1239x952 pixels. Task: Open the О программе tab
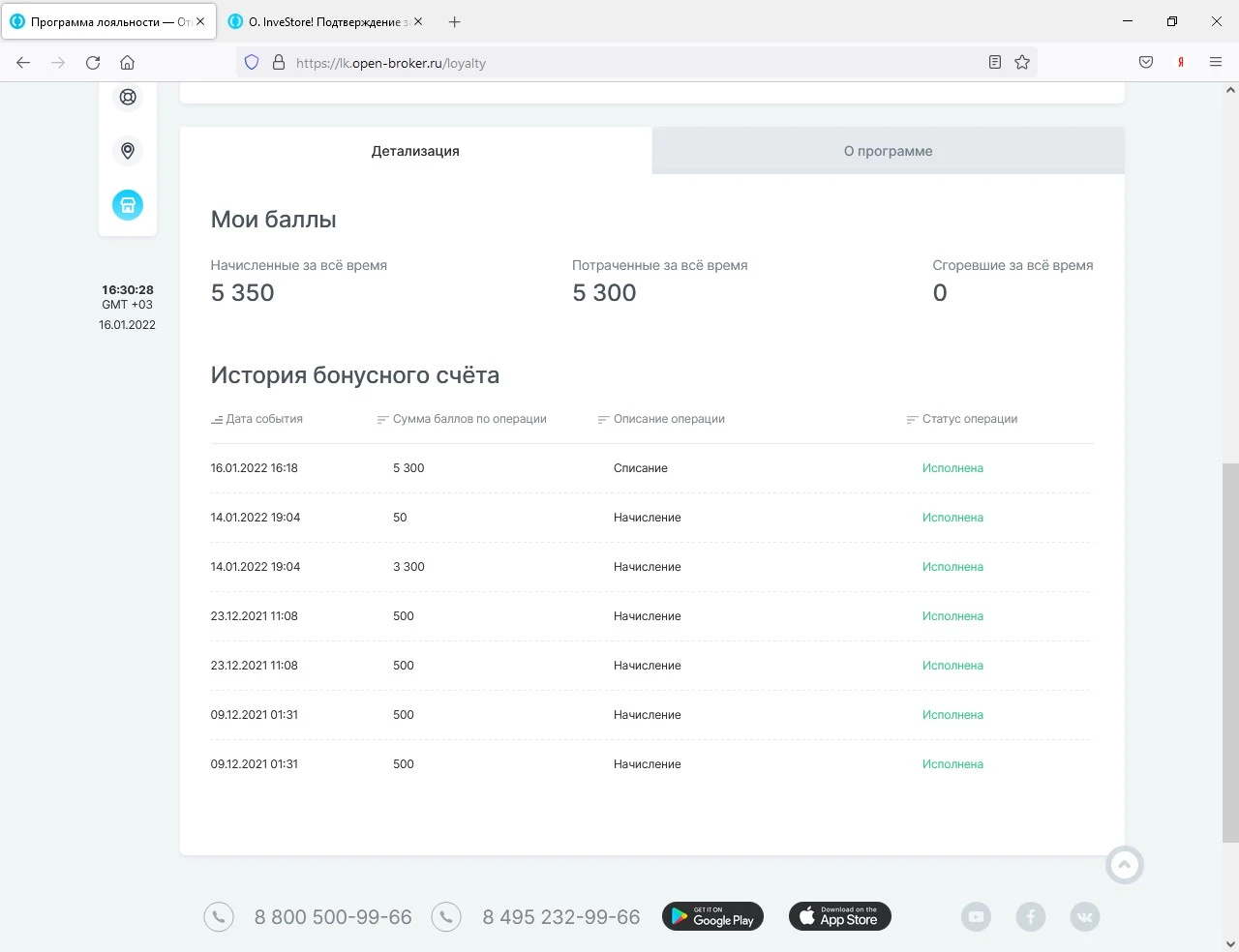[x=889, y=151]
